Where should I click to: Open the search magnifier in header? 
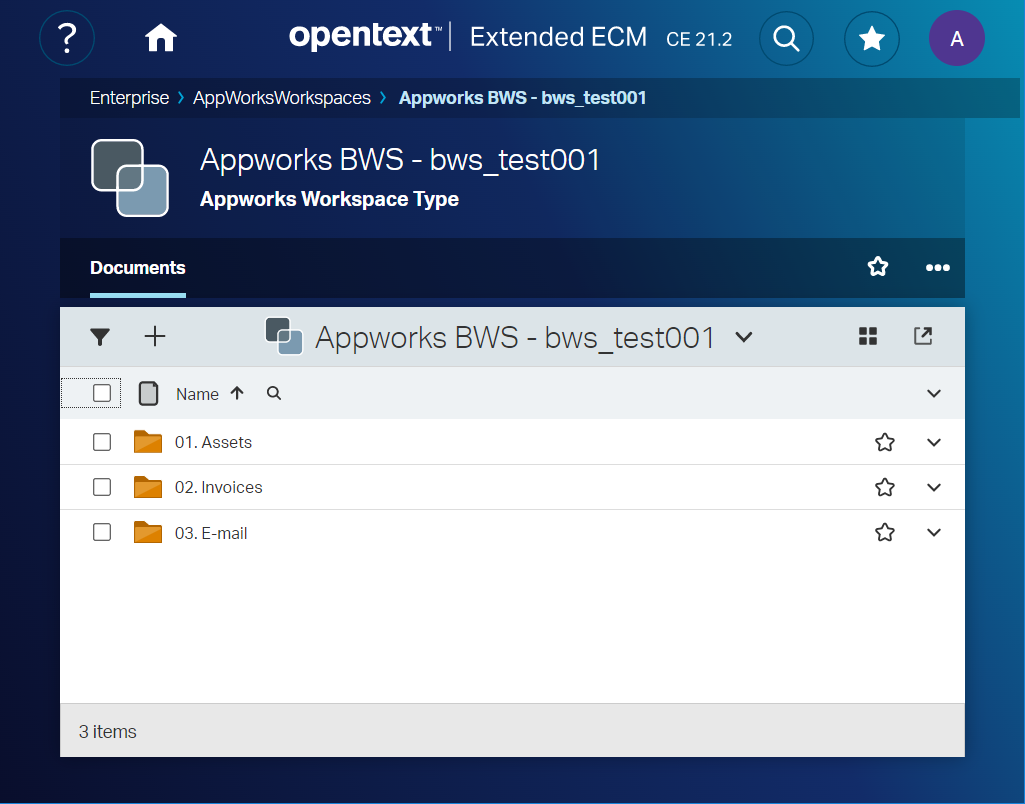click(x=787, y=38)
